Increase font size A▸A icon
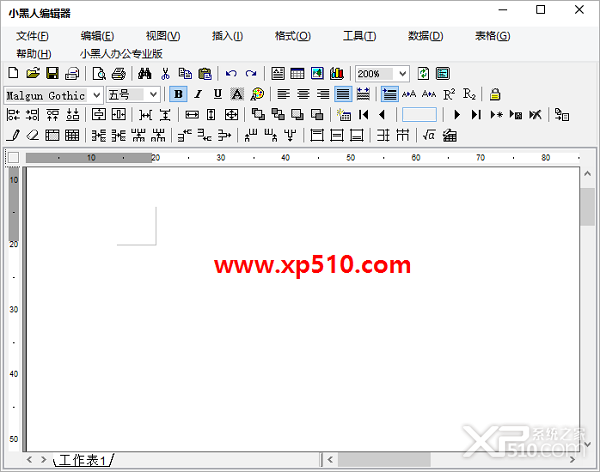 (409, 94)
